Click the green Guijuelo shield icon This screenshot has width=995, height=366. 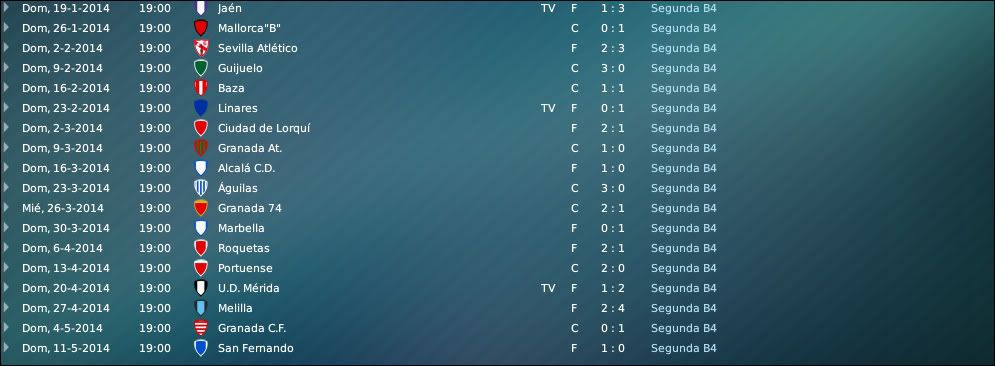coord(201,68)
